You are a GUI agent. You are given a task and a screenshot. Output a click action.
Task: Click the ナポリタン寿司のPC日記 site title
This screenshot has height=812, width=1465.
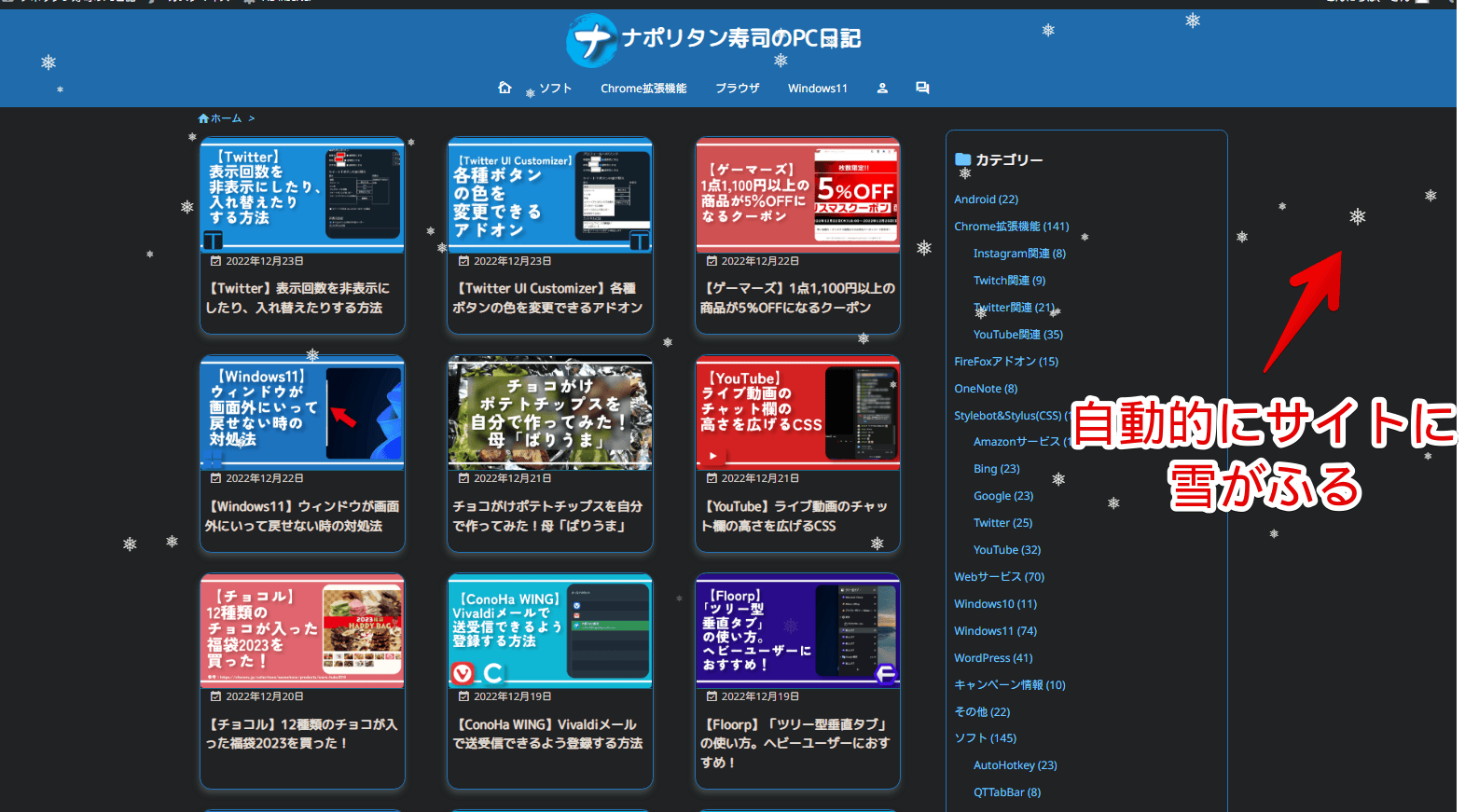click(x=741, y=38)
